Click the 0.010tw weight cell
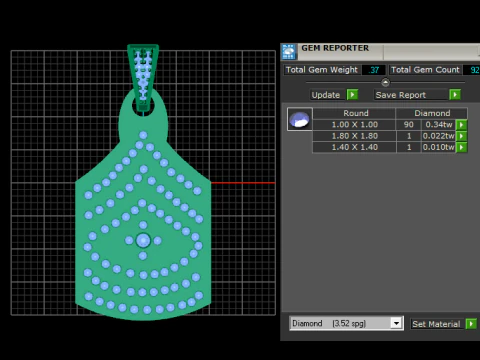 [439, 147]
